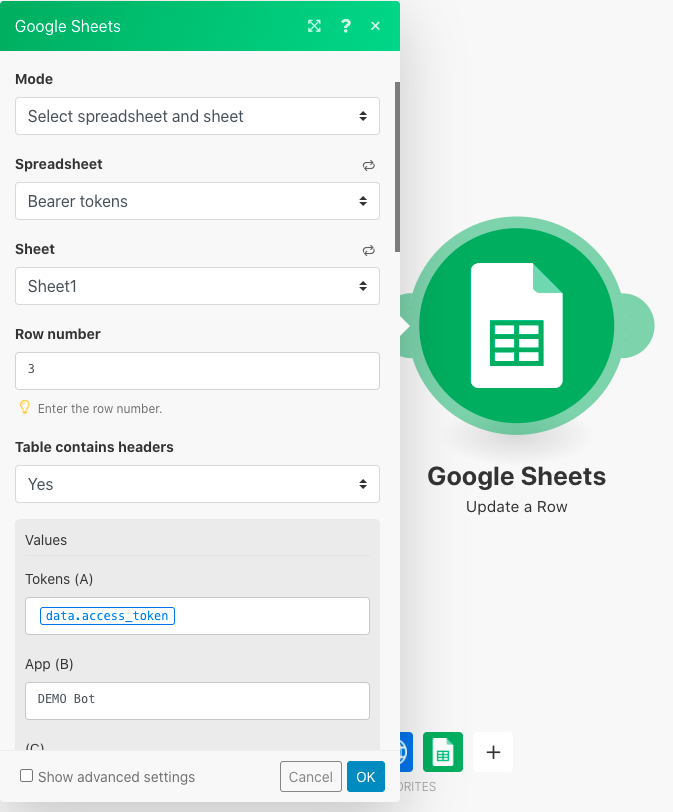673x812 pixels.
Task: Click the Google Sheets favorite icon in the toolbar
Action: click(443, 752)
